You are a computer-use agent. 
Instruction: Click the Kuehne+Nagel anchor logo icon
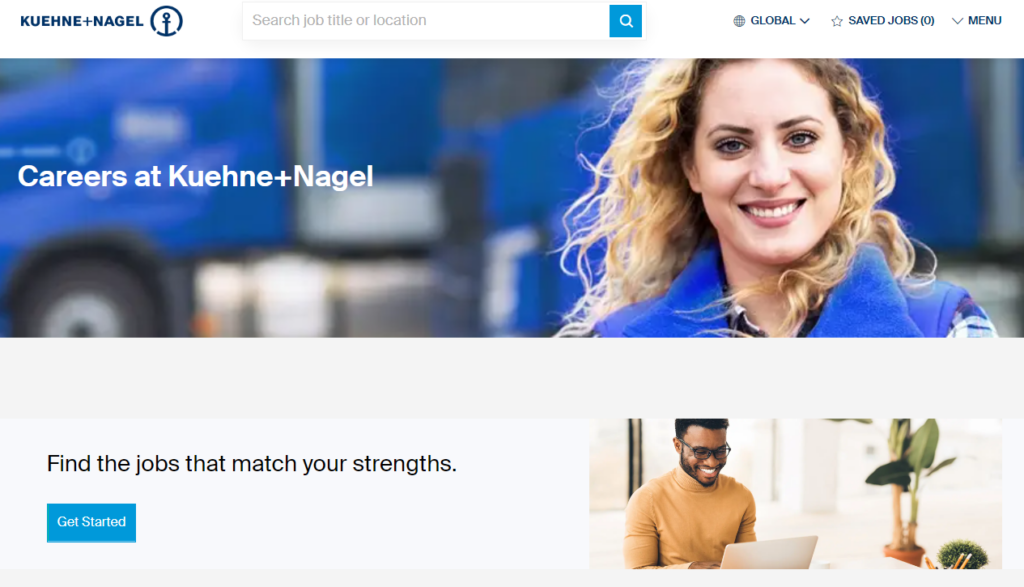[x=167, y=21]
